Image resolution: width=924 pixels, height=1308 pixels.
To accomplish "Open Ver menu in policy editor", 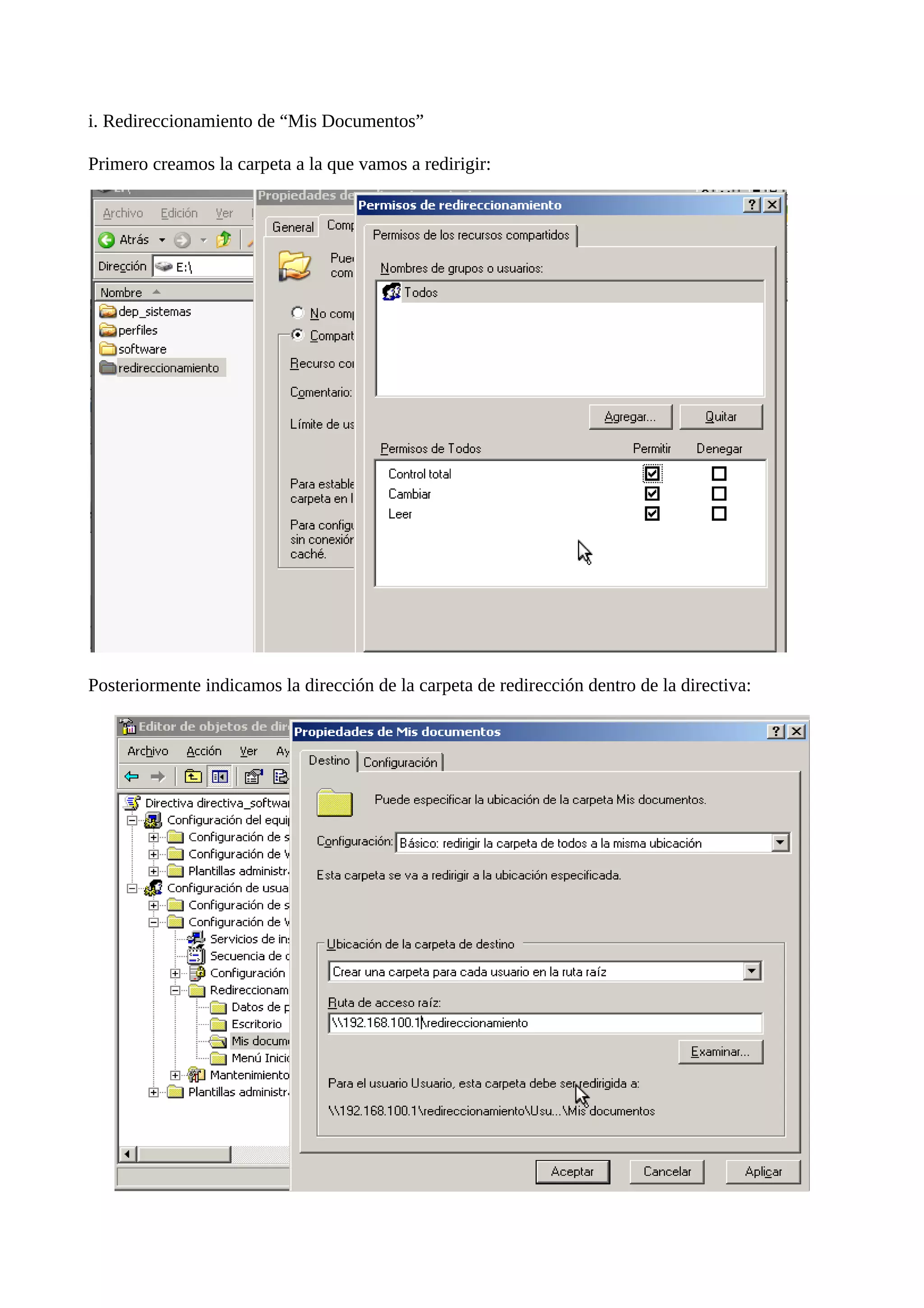I will click(248, 751).
